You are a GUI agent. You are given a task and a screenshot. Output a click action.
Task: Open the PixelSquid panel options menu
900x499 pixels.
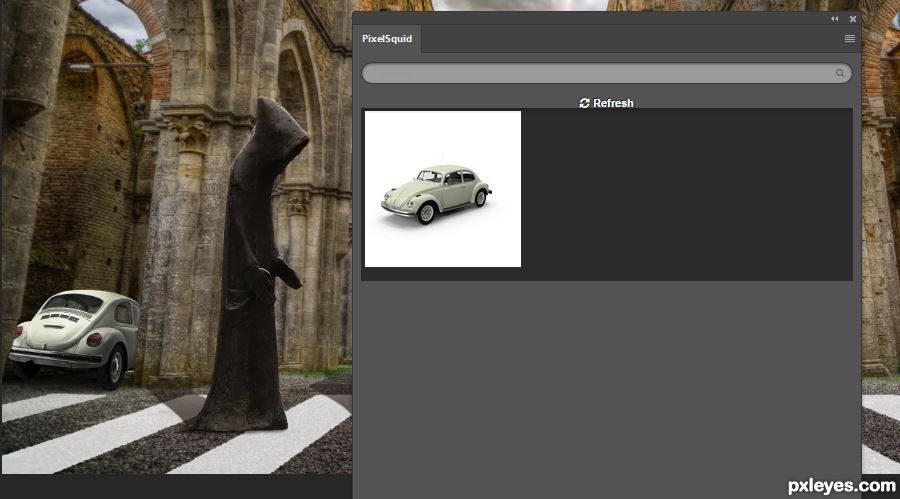click(849, 38)
